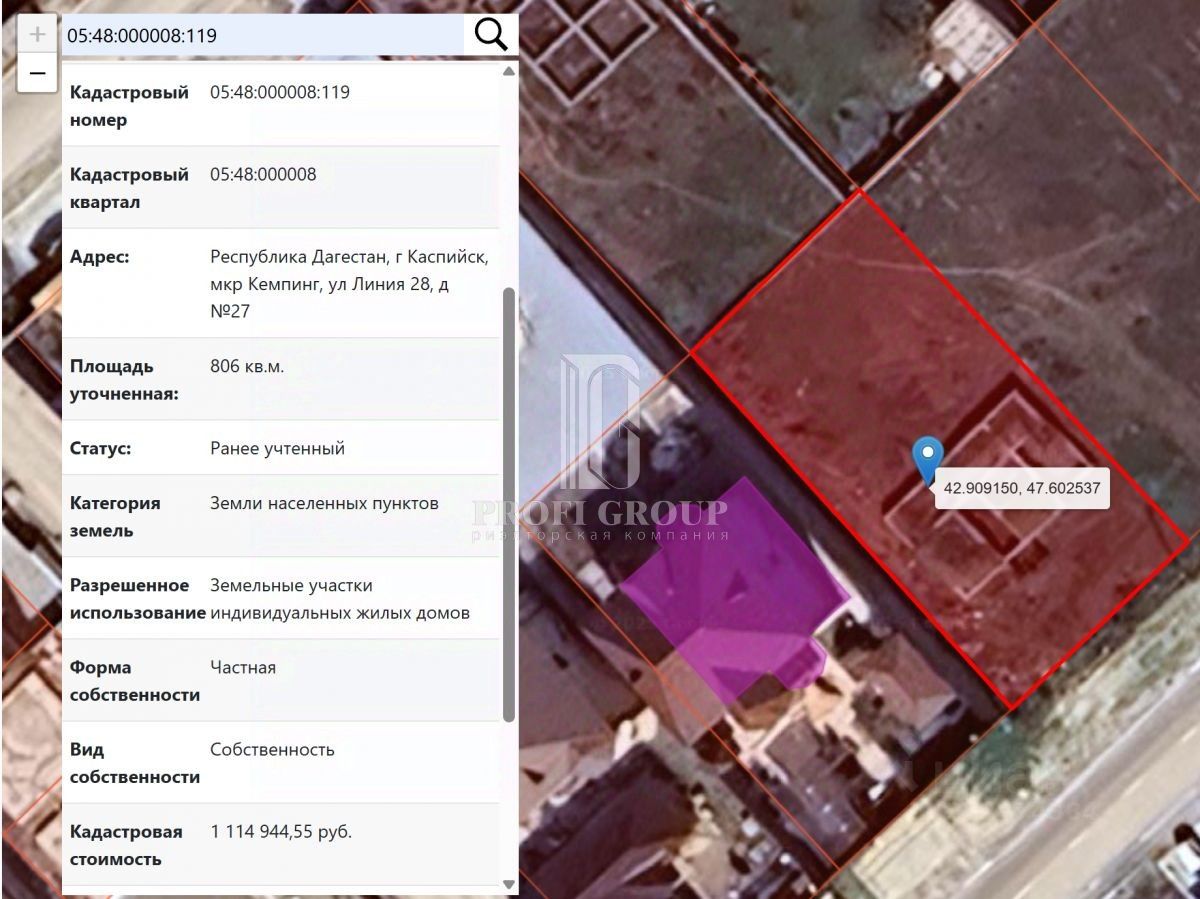
Task: Click land category Земли населенных пунктов
Action: point(324,503)
